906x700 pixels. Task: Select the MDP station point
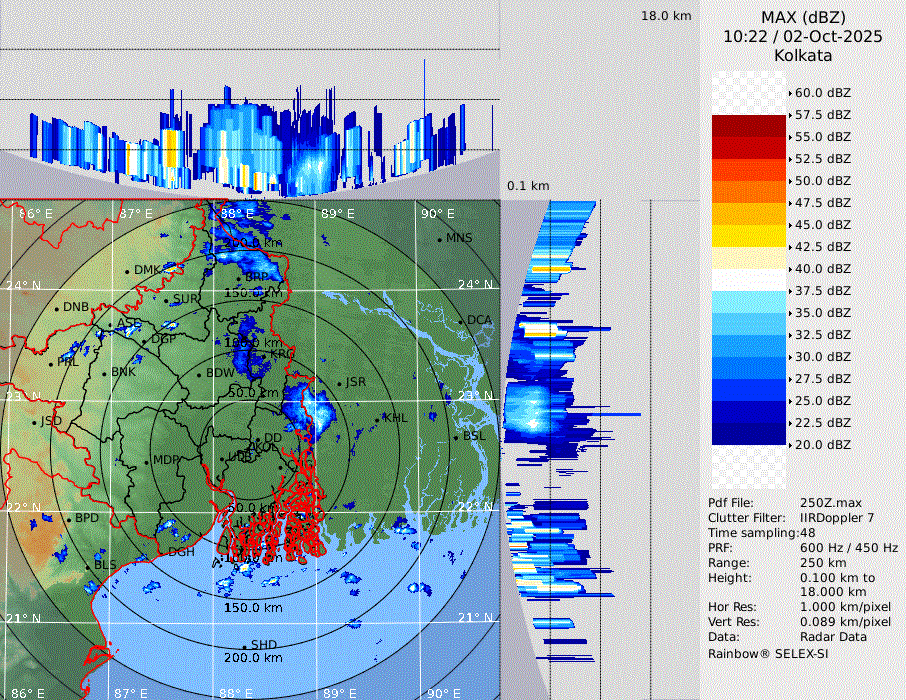(x=146, y=461)
